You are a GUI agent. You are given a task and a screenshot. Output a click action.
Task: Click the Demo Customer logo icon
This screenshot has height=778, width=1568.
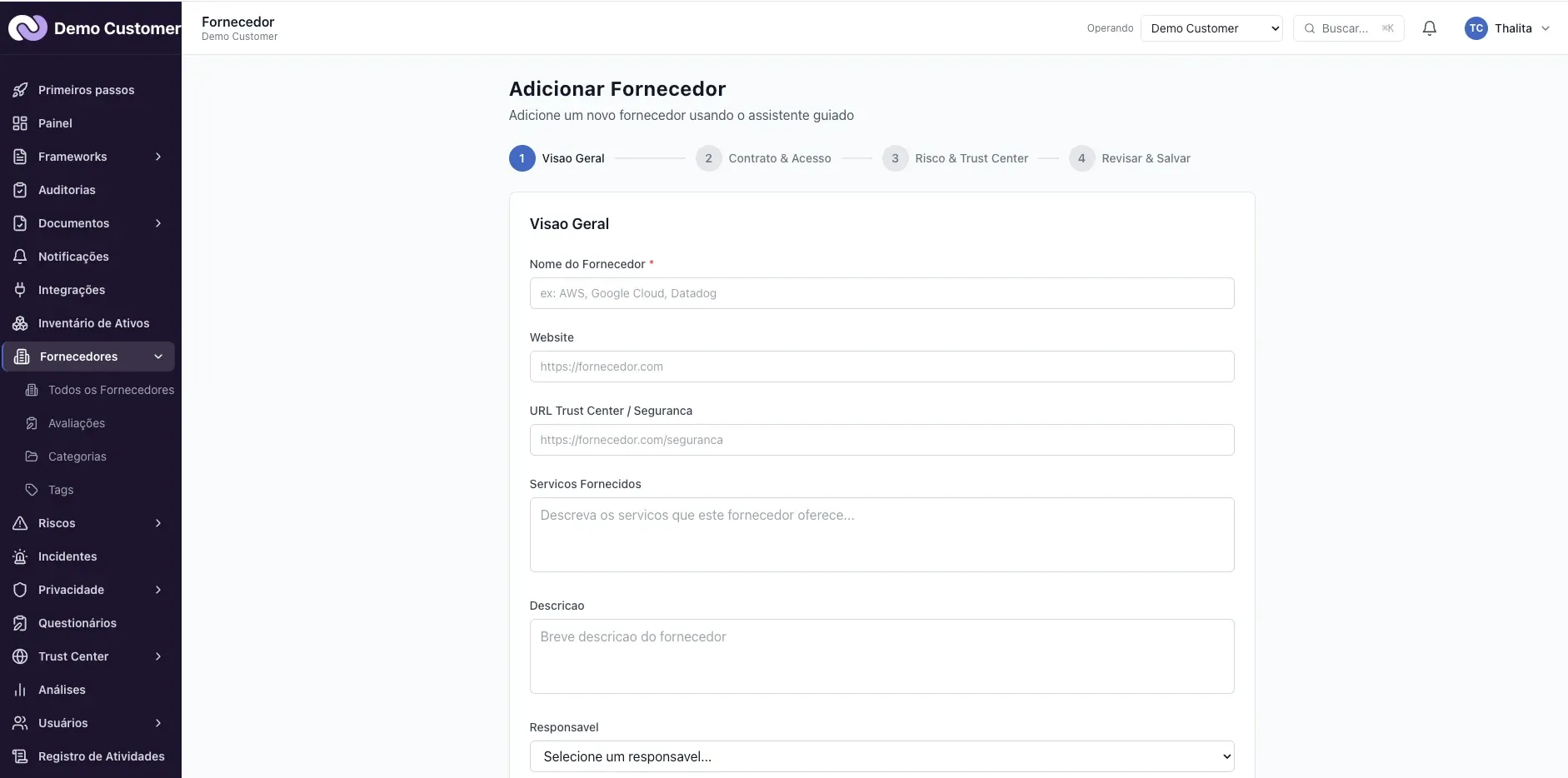[x=27, y=28]
